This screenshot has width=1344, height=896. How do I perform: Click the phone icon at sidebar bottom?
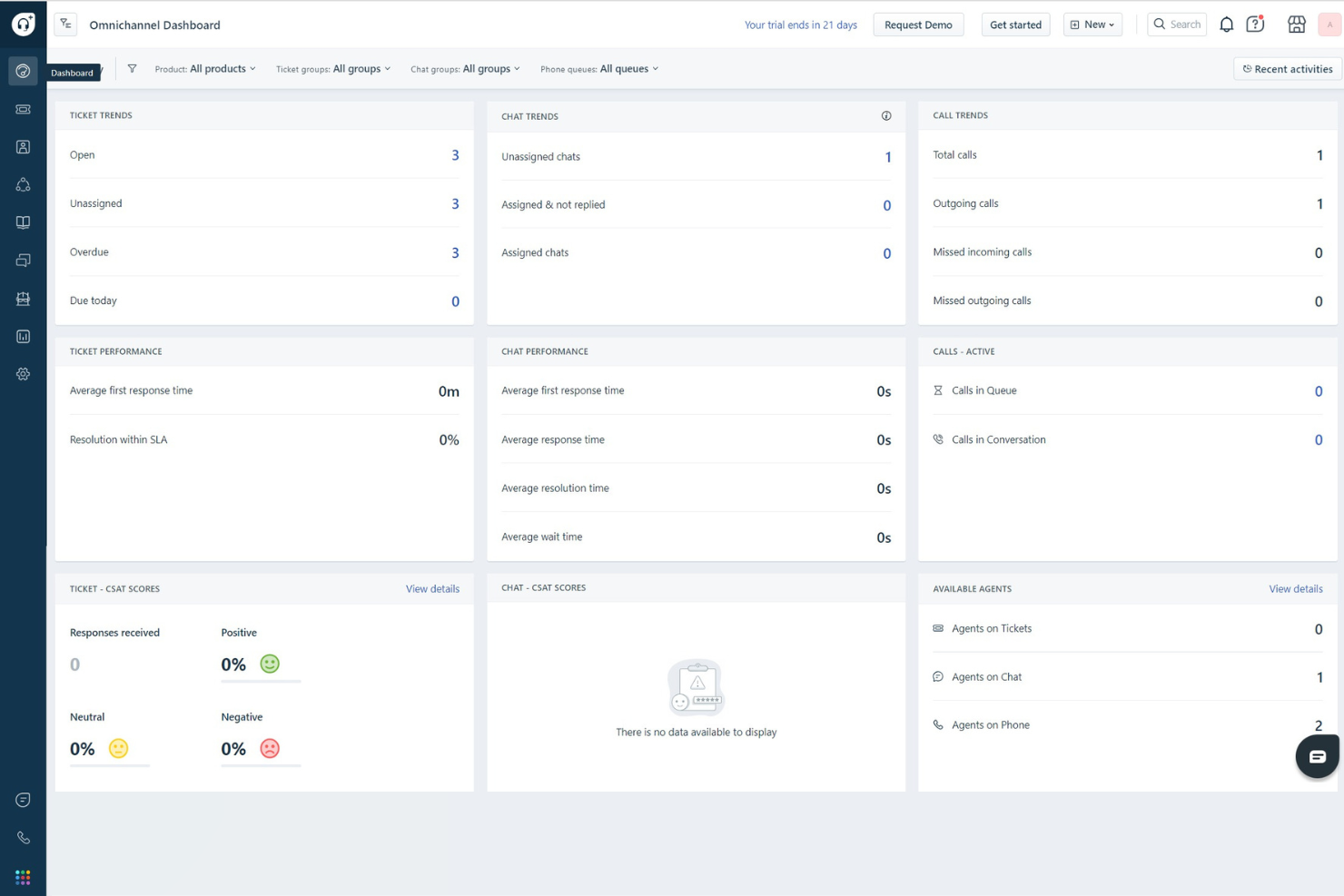(23, 838)
